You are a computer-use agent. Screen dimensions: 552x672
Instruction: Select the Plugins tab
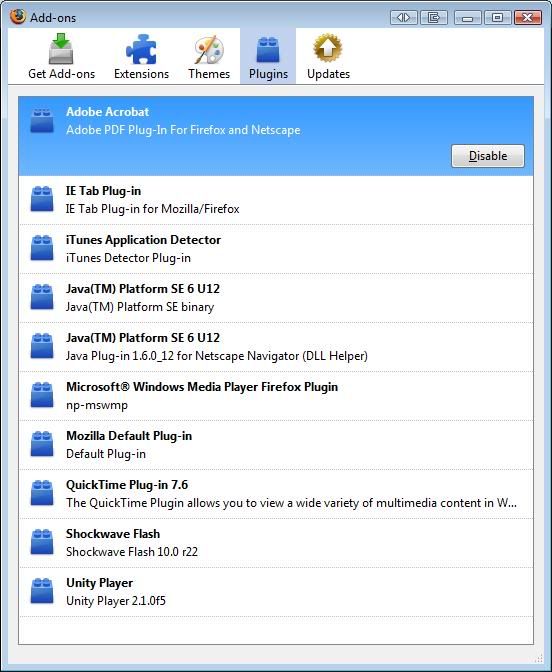268,56
